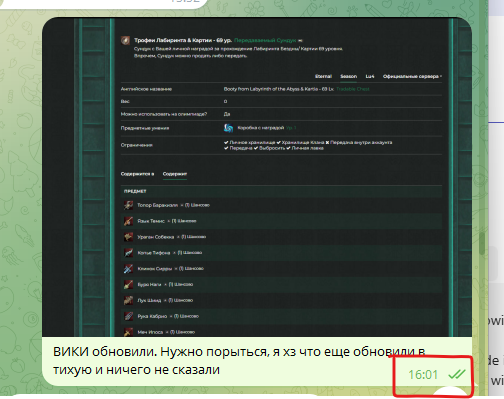Click the Клинок Сирры blade icon
The image size is (504, 399).
[x=128, y=269]
